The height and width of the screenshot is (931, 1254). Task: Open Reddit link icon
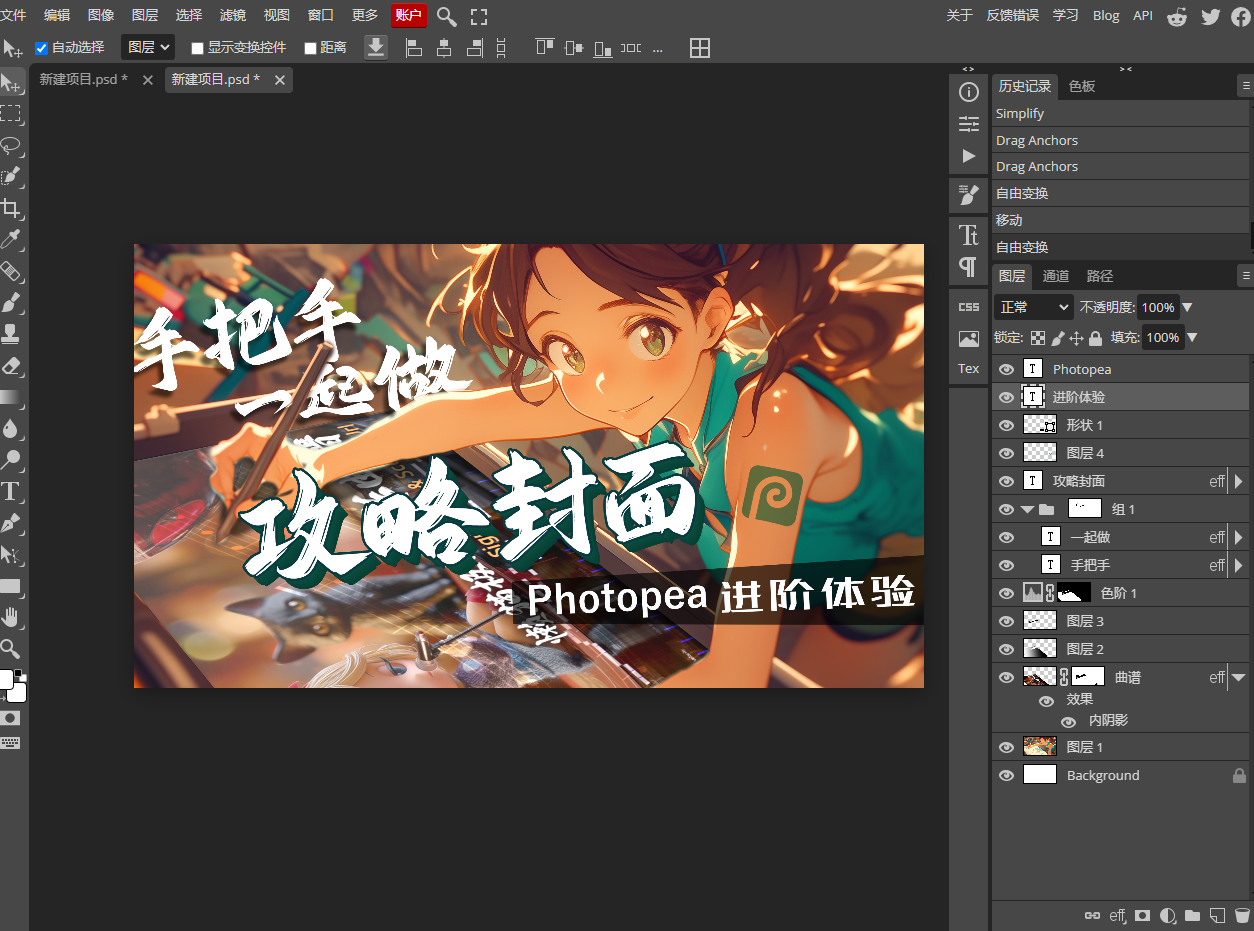point(1178,16)
